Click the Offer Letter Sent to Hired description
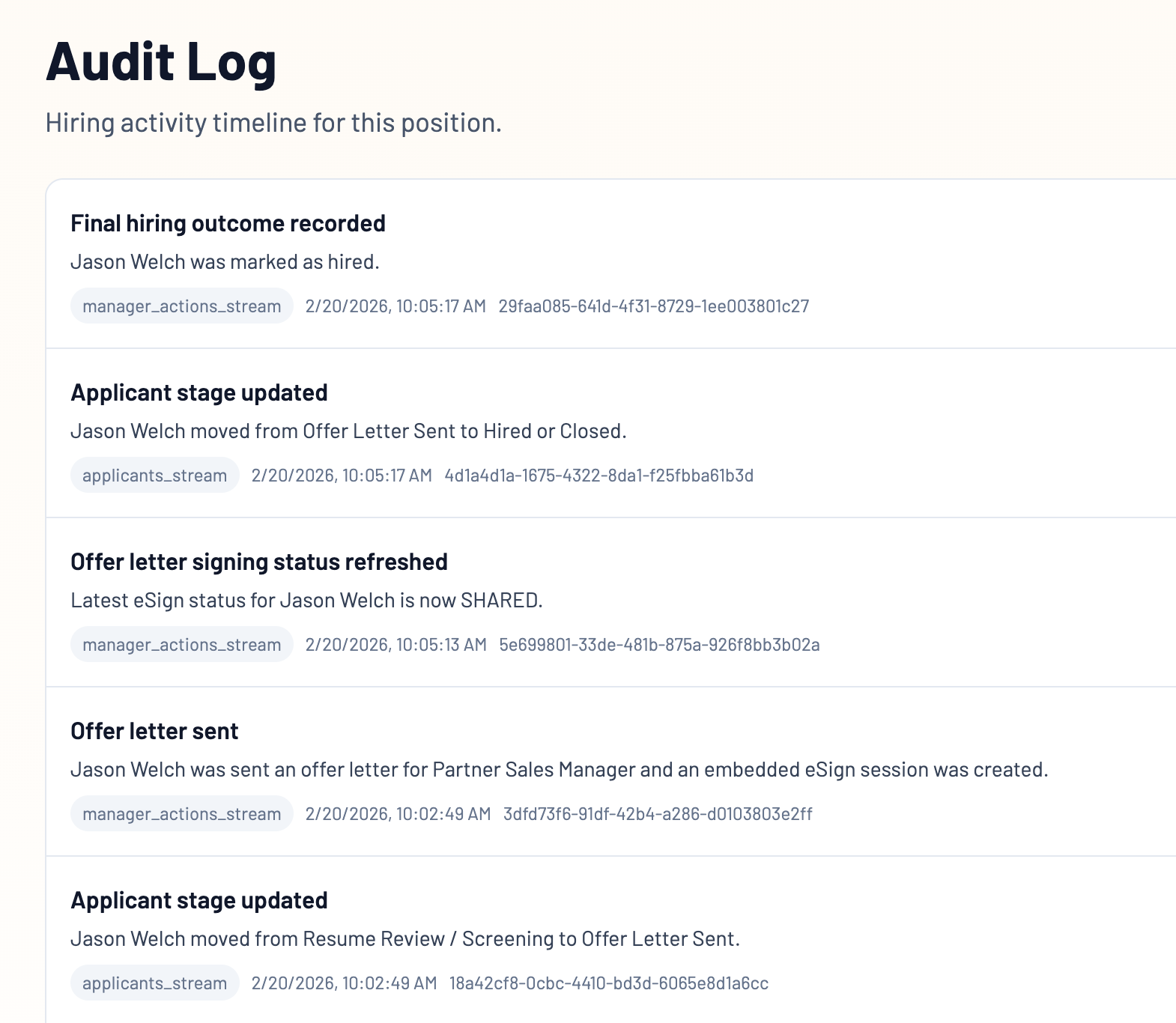This screenshot has height=1023, width=1176. click(x=348, y=431)
